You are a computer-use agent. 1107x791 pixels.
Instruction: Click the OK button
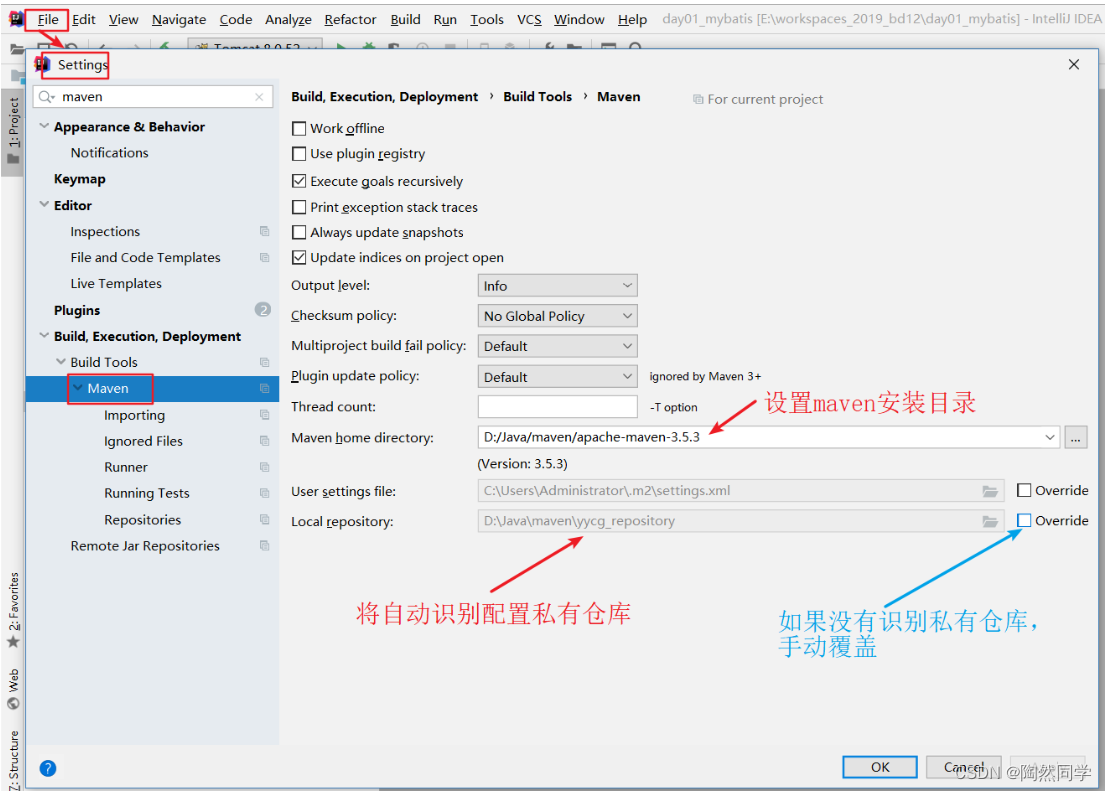tap(880, 767)
